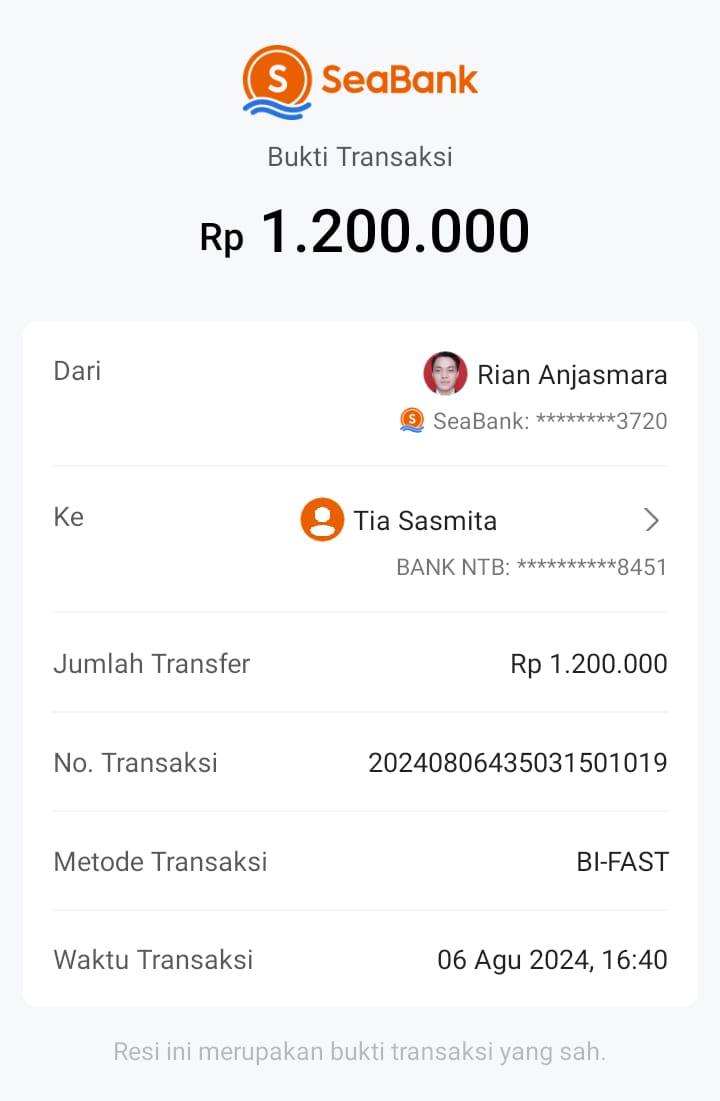Tap the sender profile photo beside Rian Anjasmara
This screenshot has height=1101, width=720.
(445, 374)
